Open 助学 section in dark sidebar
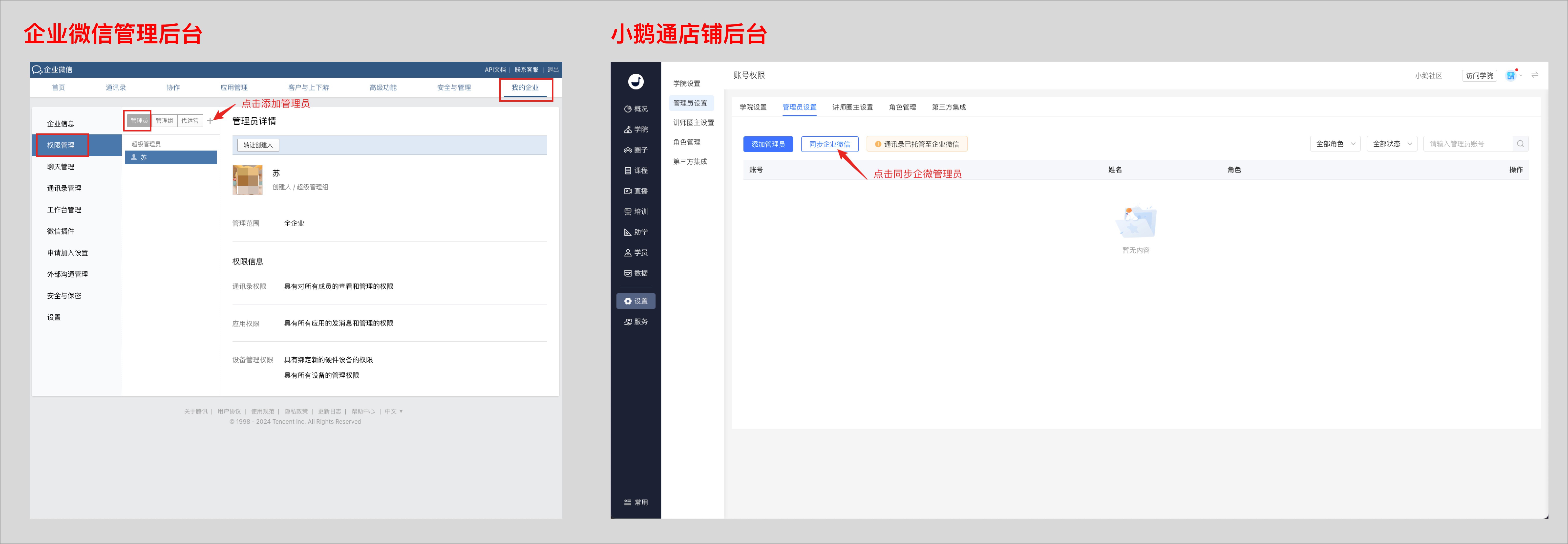Viewport: 1568px width, 544px height. pos(636,232)
